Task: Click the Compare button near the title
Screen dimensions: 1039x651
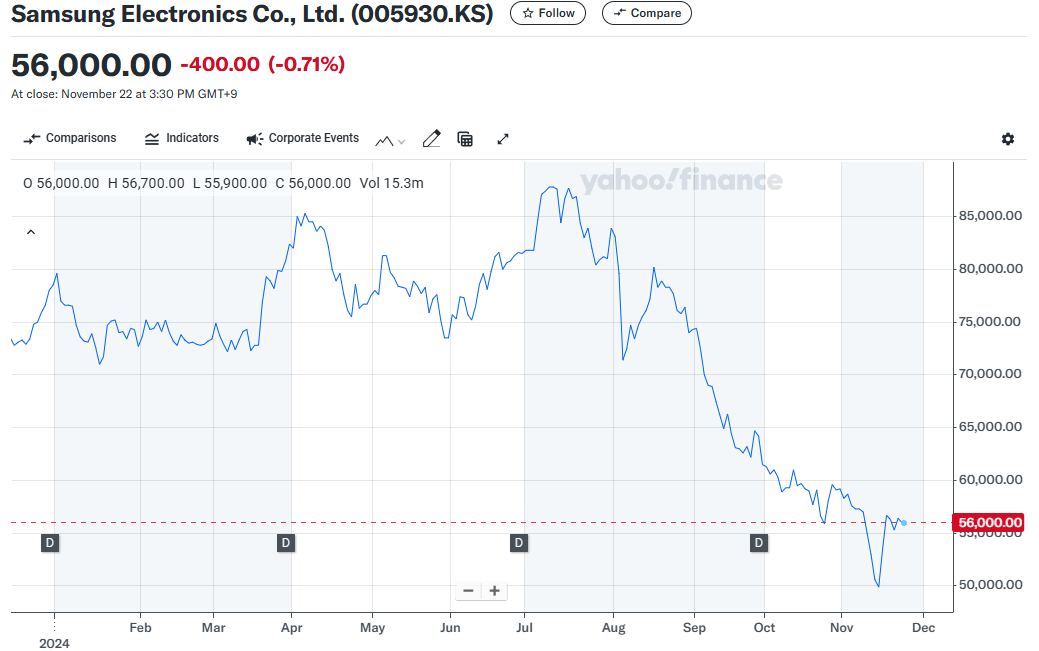Action: pyautogui.click(x=646, y=13)
